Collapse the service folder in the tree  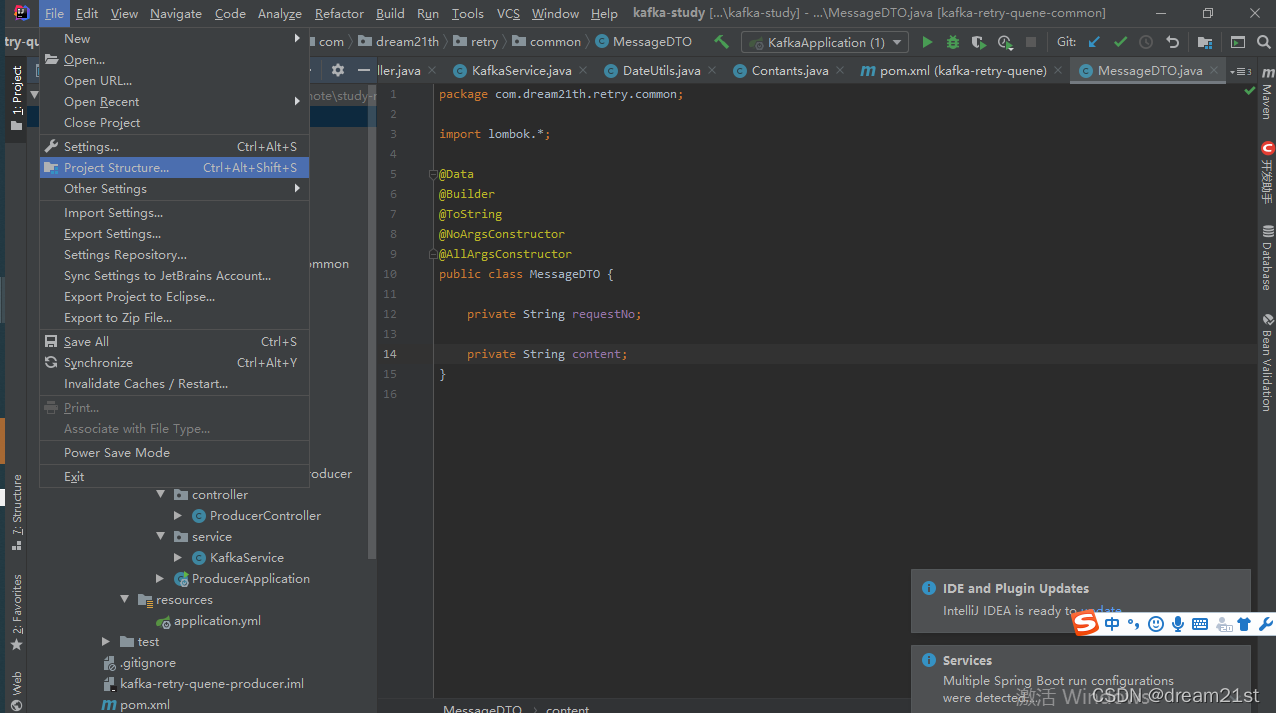tap(160, 537)
